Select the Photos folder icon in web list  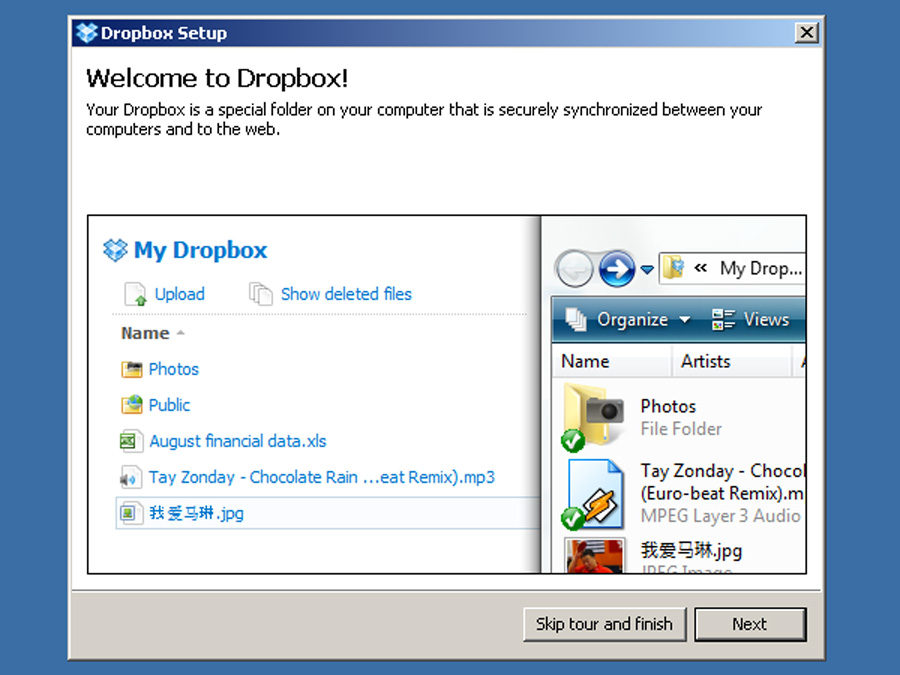(131, 369)
